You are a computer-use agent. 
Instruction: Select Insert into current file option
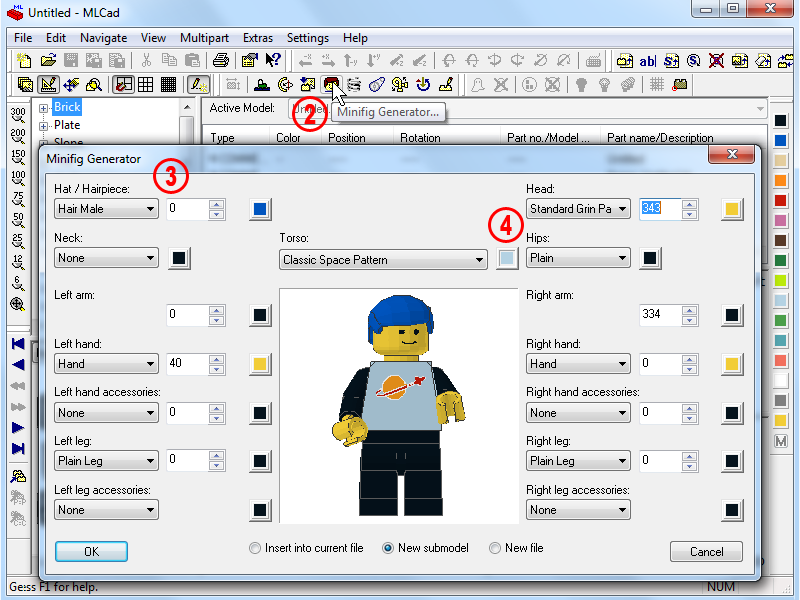tap(306, 548)
